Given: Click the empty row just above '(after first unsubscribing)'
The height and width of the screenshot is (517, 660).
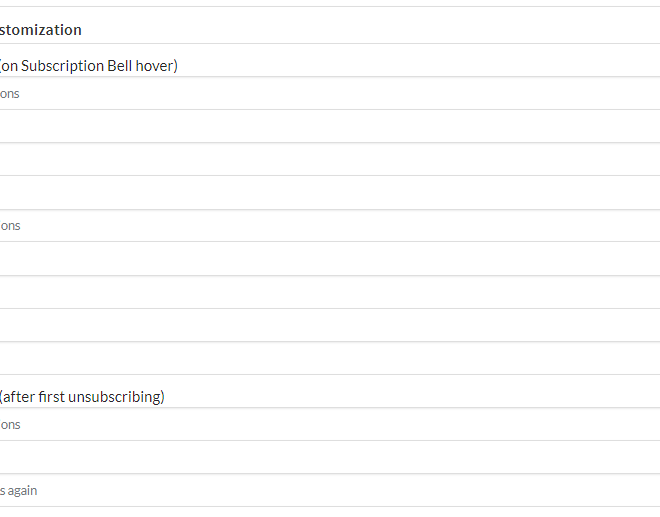Looking at the screenshot, I should pyautogui.click(x=330, y=358).
